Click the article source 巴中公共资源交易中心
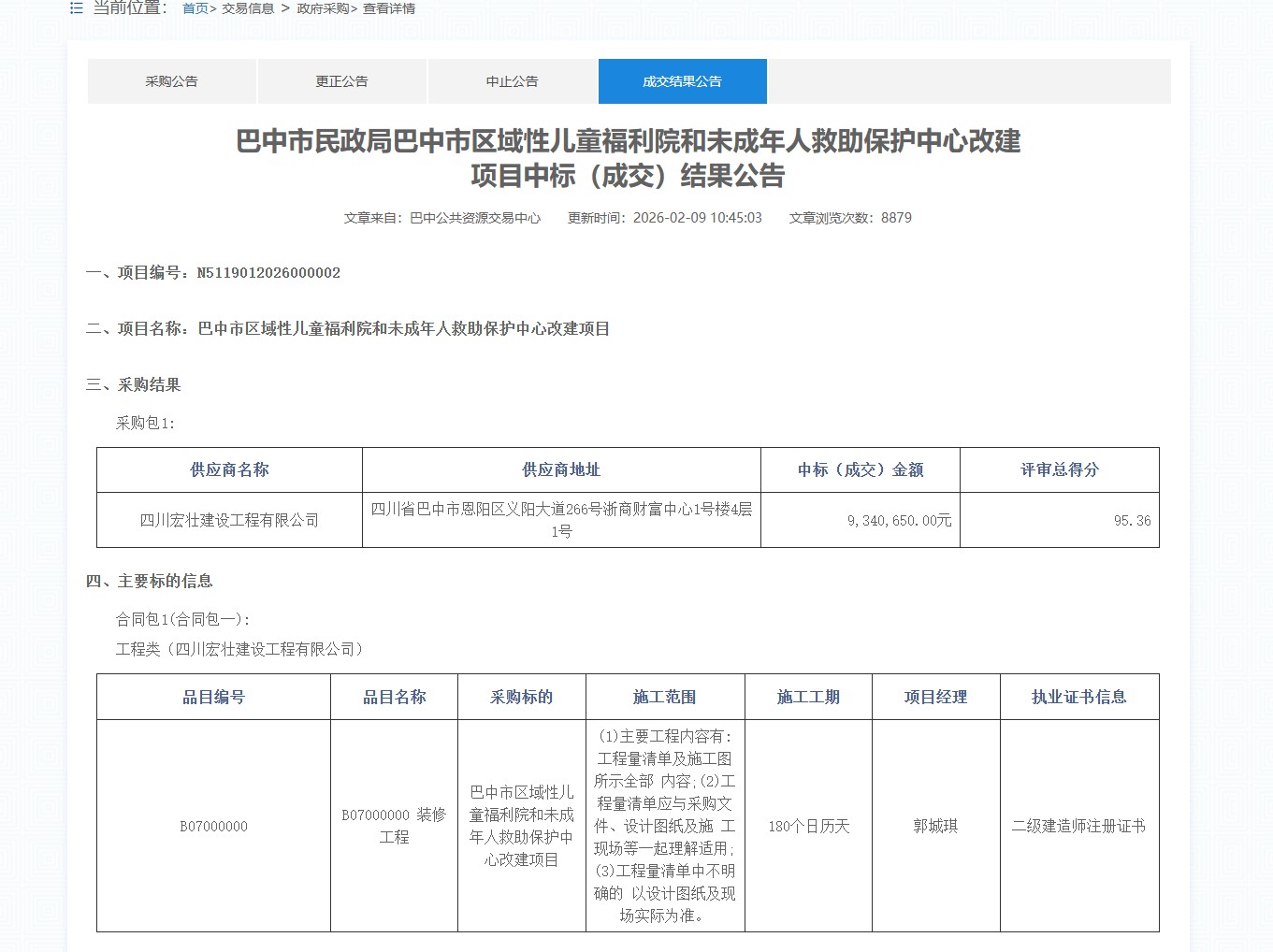This screenshot has width=1273, height=952. [475, 218]
